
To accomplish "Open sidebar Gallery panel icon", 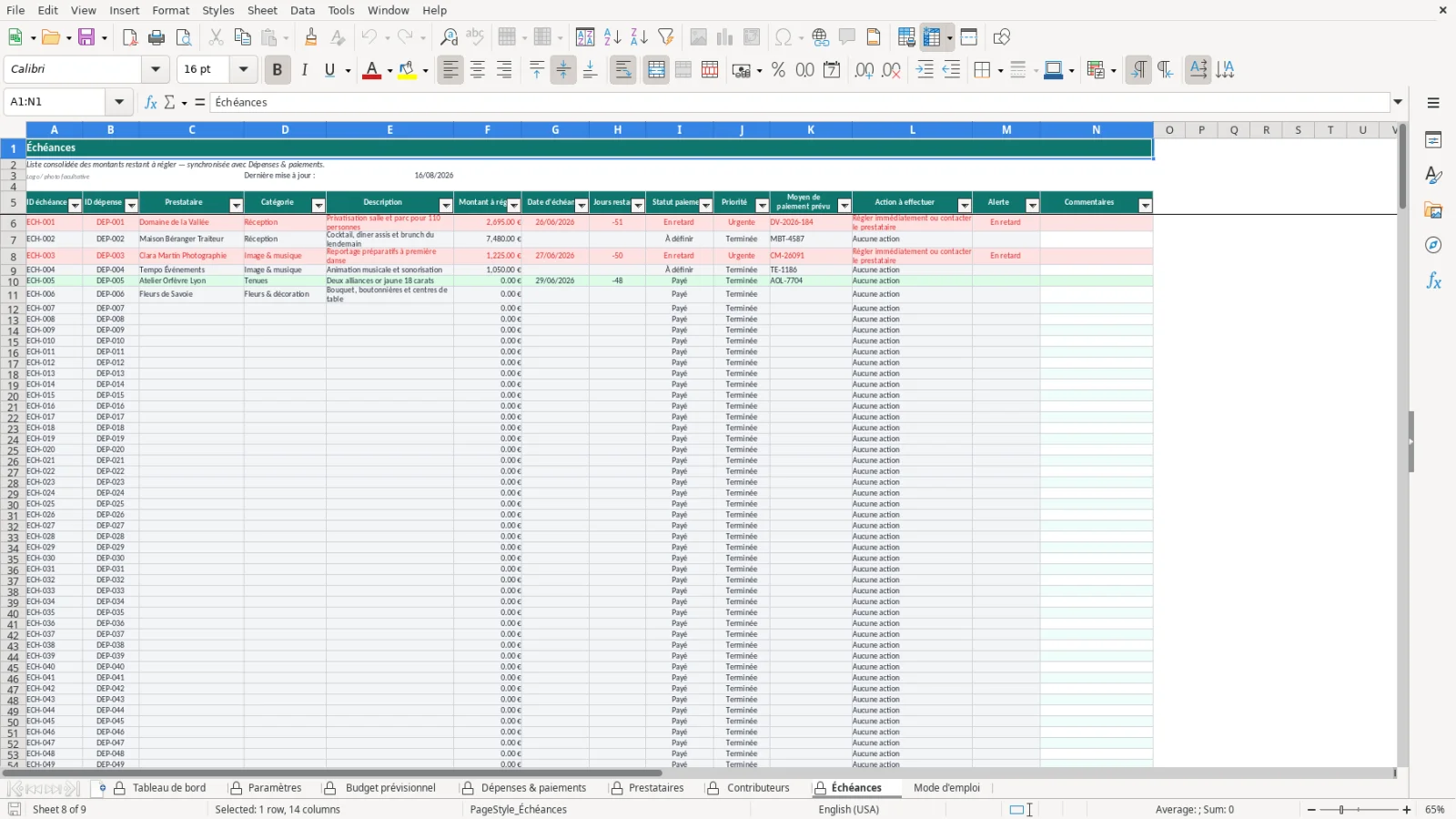I will pyautogui.click(x=1433, y=210).
